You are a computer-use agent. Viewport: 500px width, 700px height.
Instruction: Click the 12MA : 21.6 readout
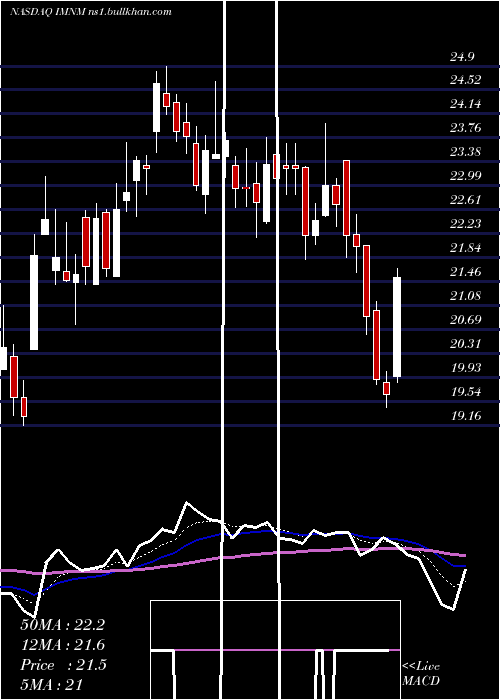[63, 645]
